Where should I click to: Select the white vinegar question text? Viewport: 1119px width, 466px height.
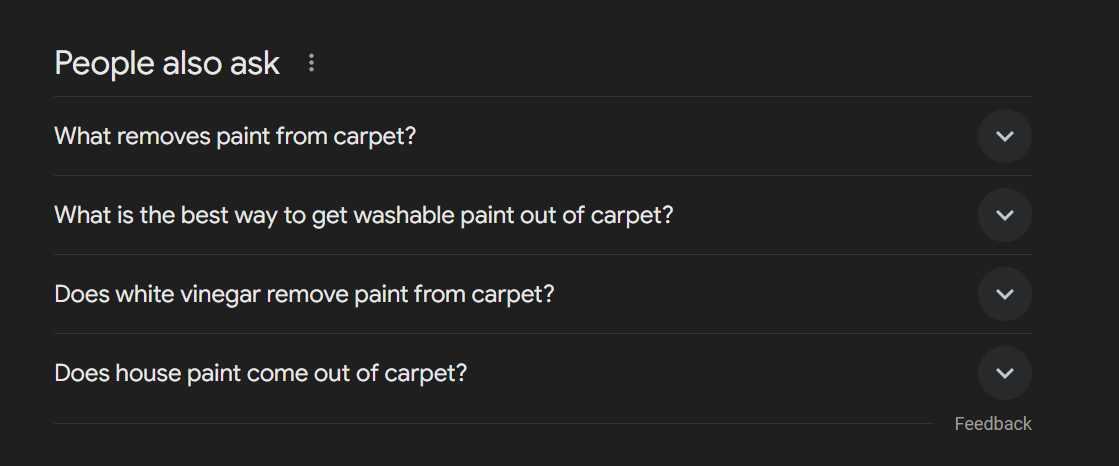304,294
